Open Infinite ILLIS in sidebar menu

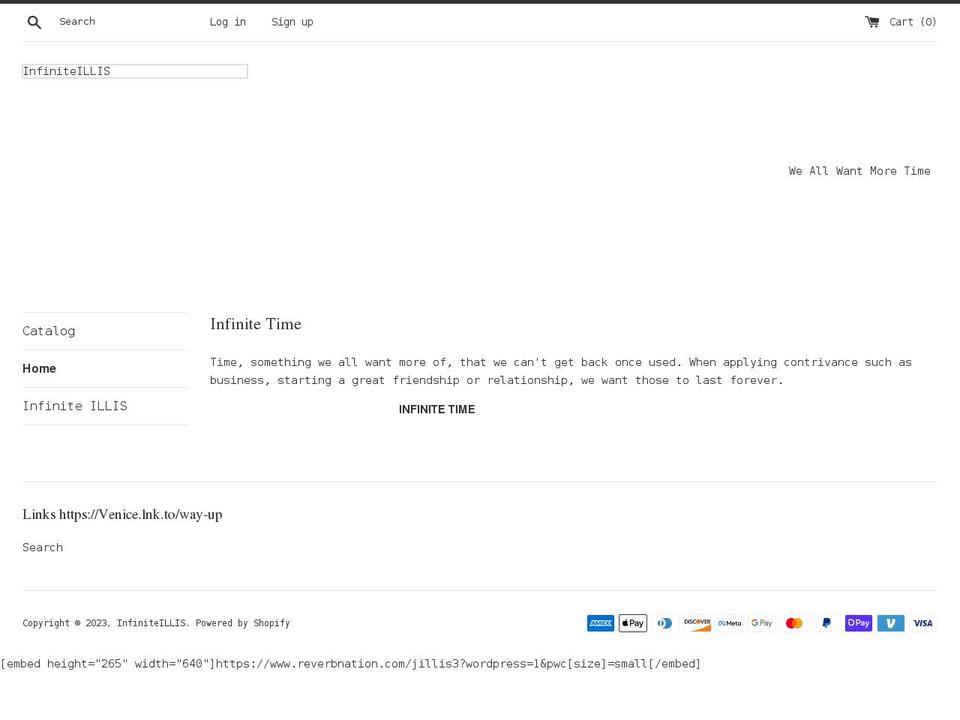click(75, 406)
